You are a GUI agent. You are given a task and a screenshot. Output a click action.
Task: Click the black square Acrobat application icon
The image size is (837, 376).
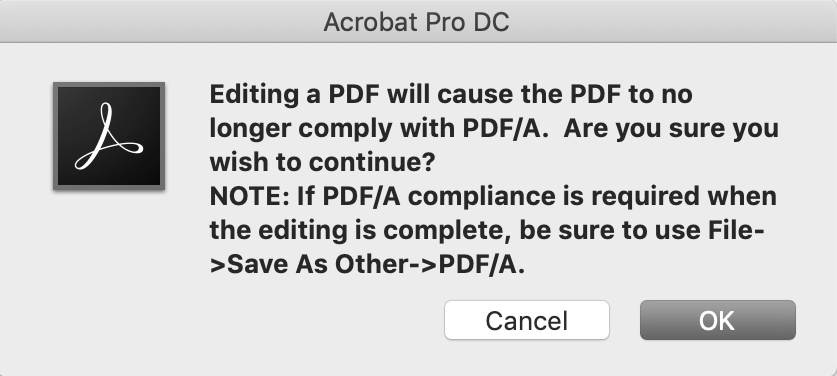[109, 136]
